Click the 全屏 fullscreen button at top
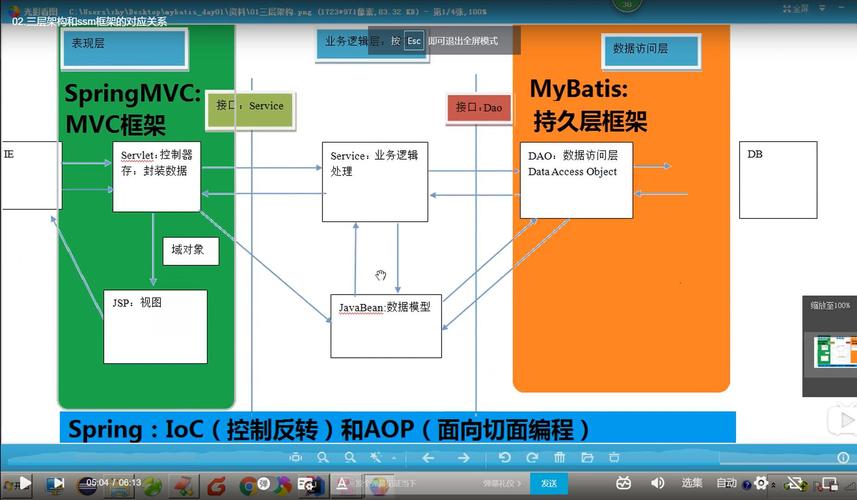Image resolution: width=857 pixels, height=500 pixels. (x=795, y=9)
